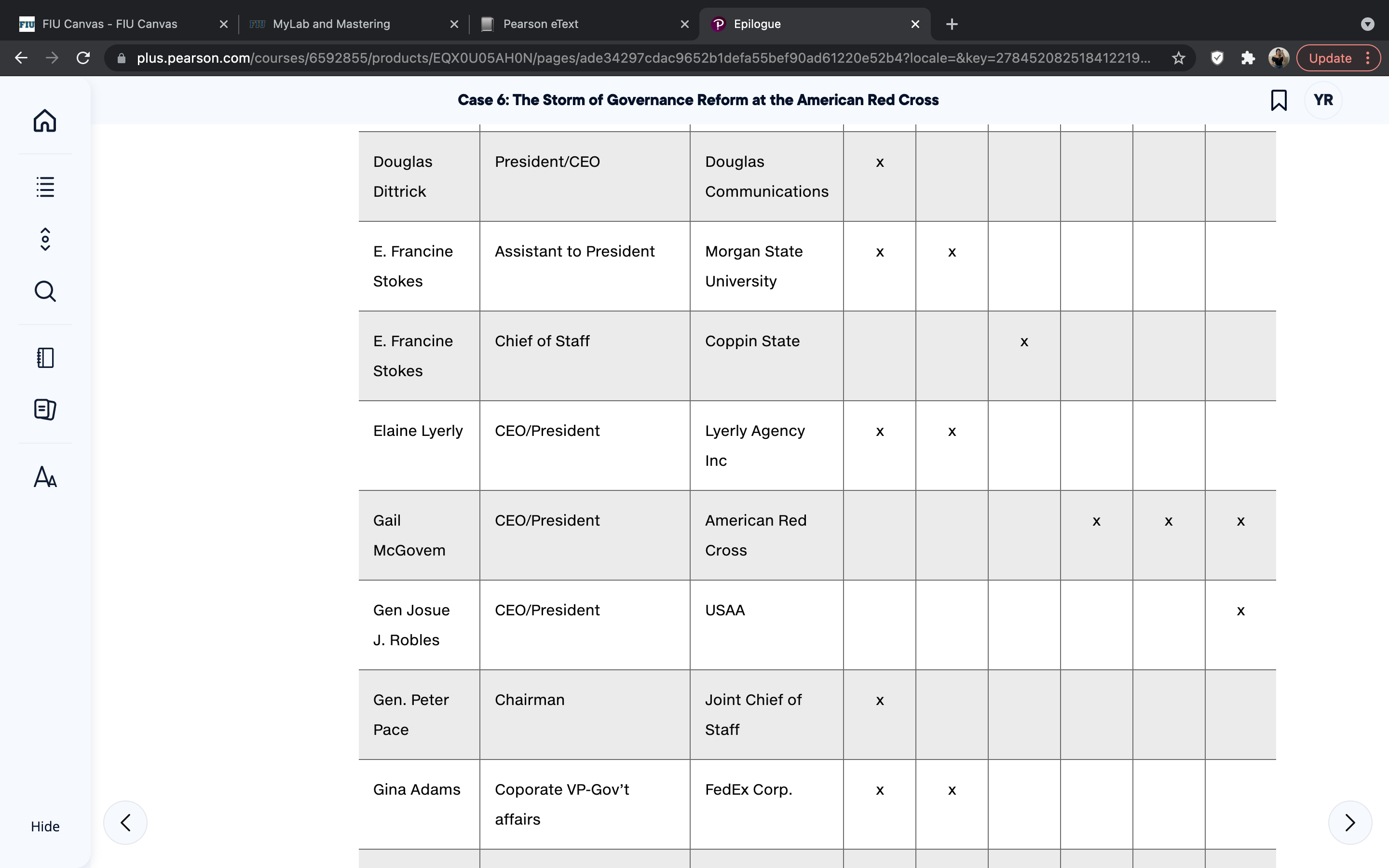The height and width of the screenshot is (868, 1389).
Task: Open the search magnifier in sidebar
Action: click(45, 291)
